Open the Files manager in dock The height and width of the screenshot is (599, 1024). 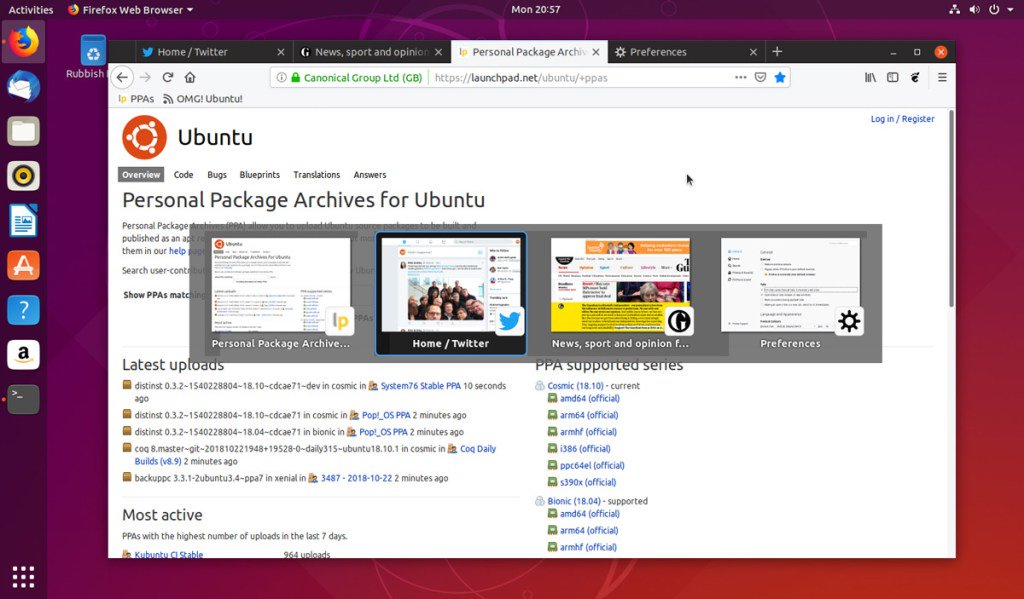click(x=24, y=131)
